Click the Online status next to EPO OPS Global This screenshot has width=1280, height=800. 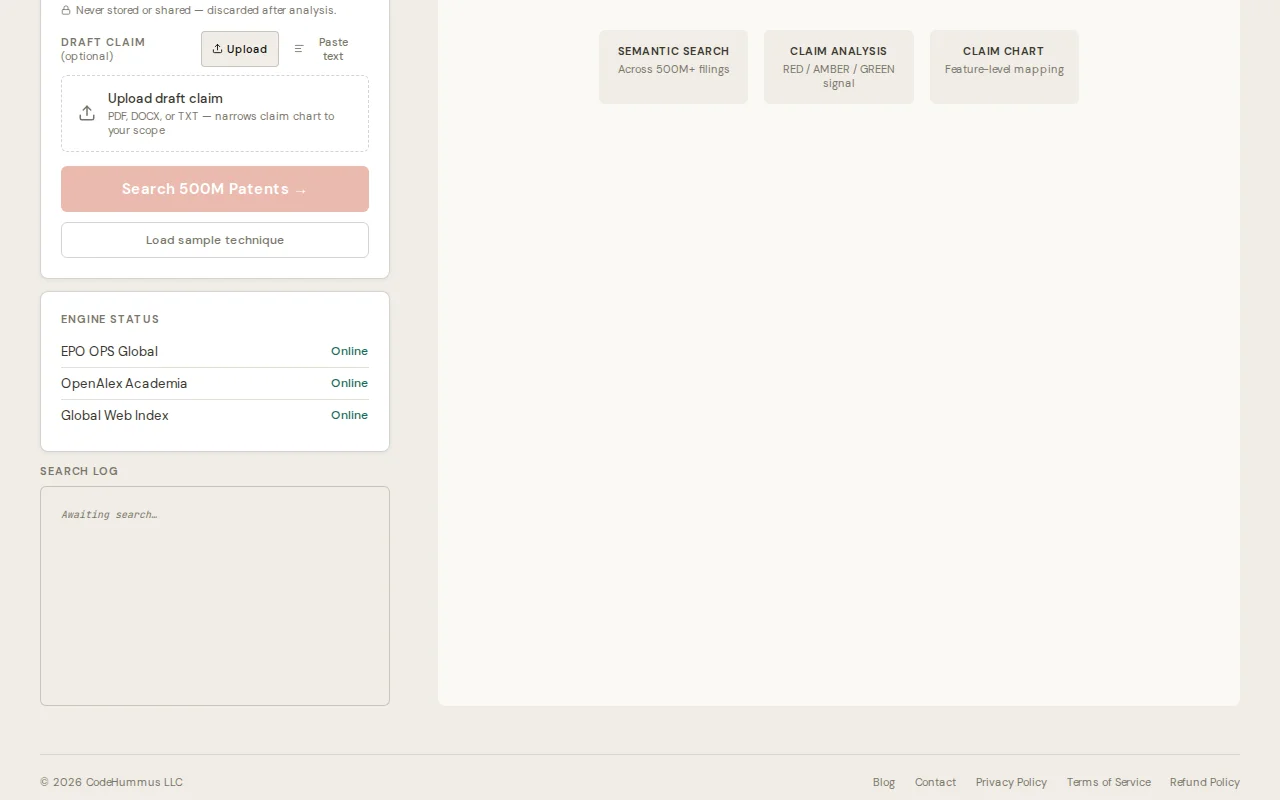pos(349,351)
